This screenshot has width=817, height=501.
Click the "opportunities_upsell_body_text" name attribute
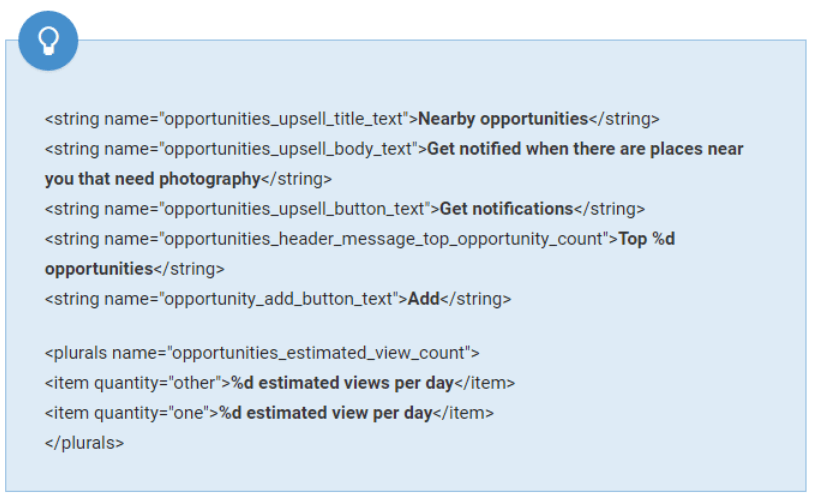tap(289, 149)
